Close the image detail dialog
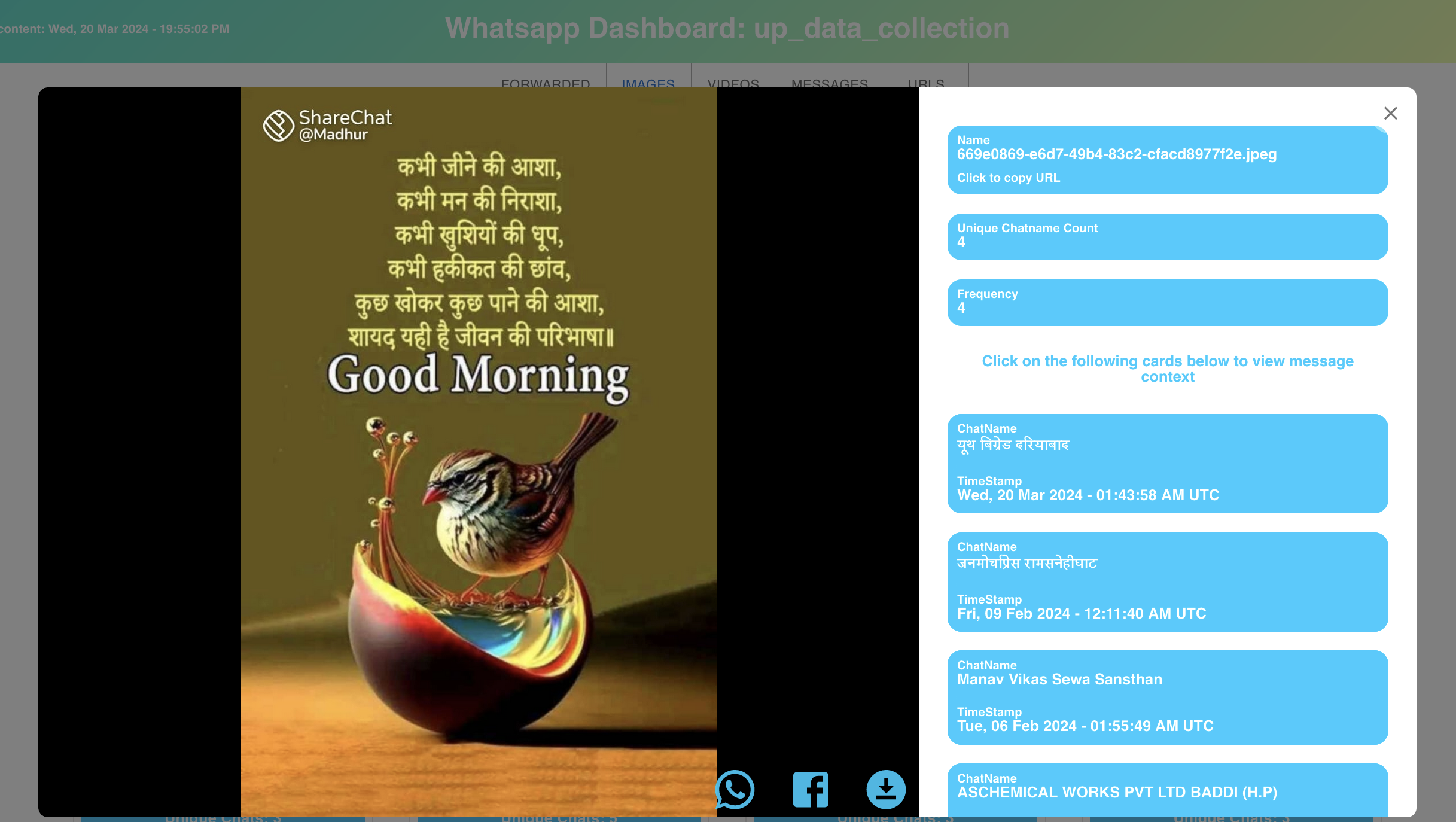Image resolution: width=1456 pixels, height=822 pixels. pyautogui.click(x=1390, y=114)
